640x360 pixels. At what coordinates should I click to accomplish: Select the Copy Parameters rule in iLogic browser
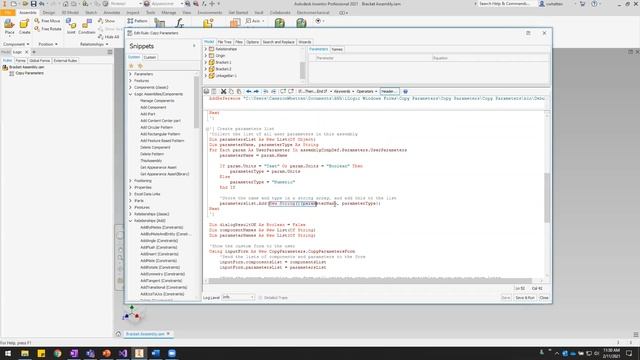[29, 73]
